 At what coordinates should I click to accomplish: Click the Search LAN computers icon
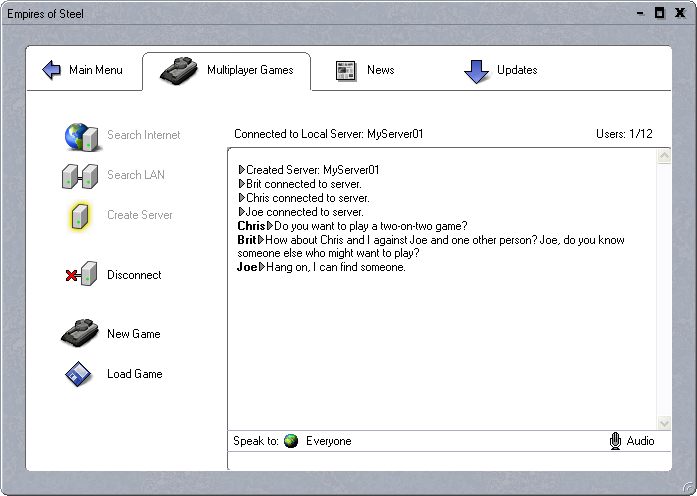coord(80,175)
